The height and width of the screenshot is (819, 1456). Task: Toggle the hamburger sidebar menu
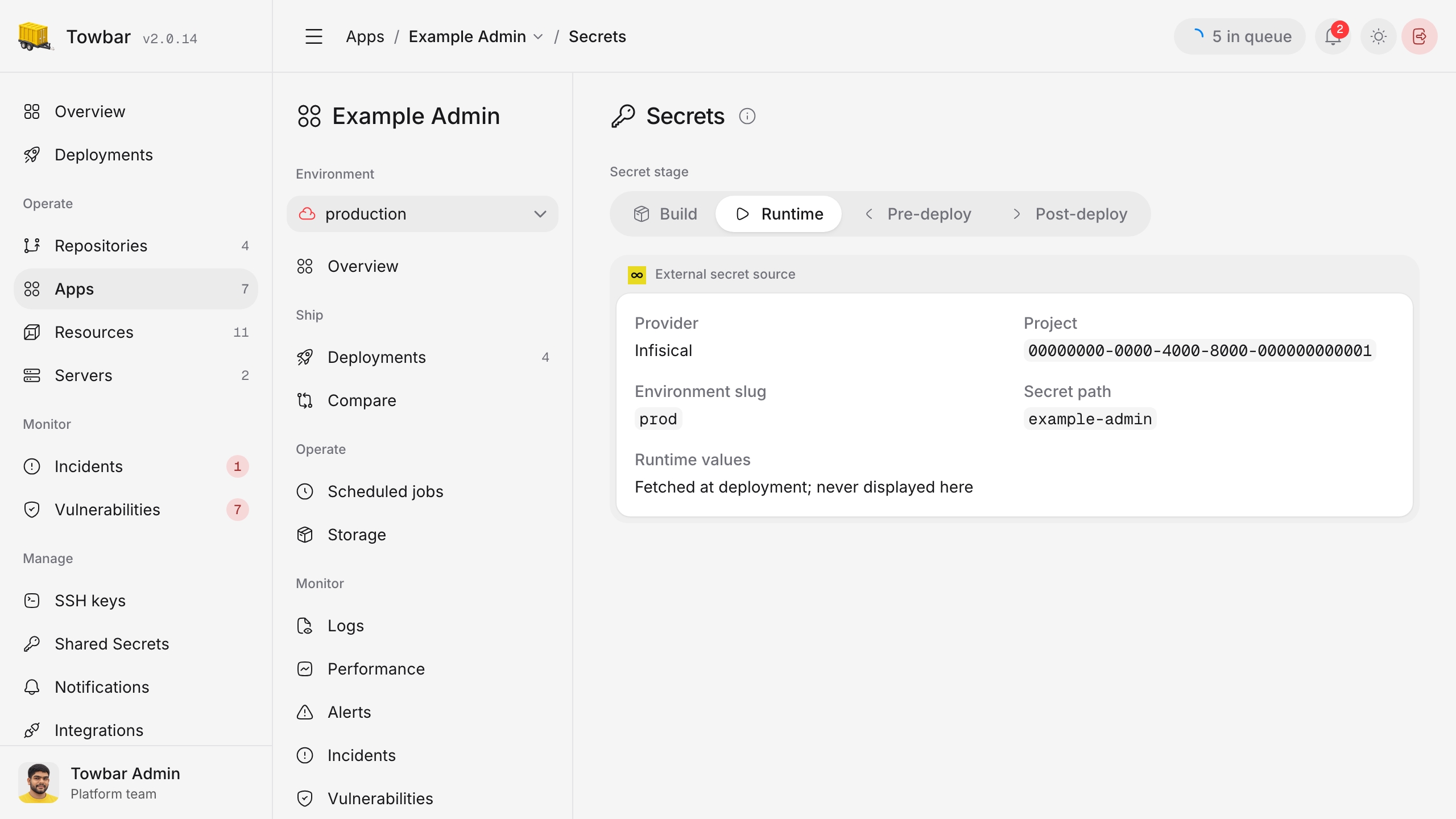point(314,36)
